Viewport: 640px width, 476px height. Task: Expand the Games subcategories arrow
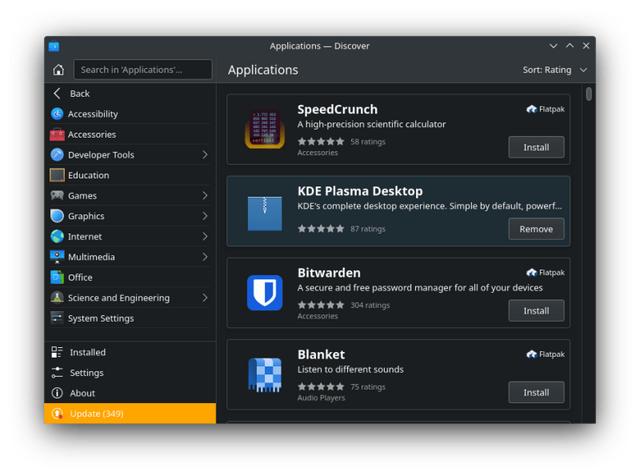(205, 196)
